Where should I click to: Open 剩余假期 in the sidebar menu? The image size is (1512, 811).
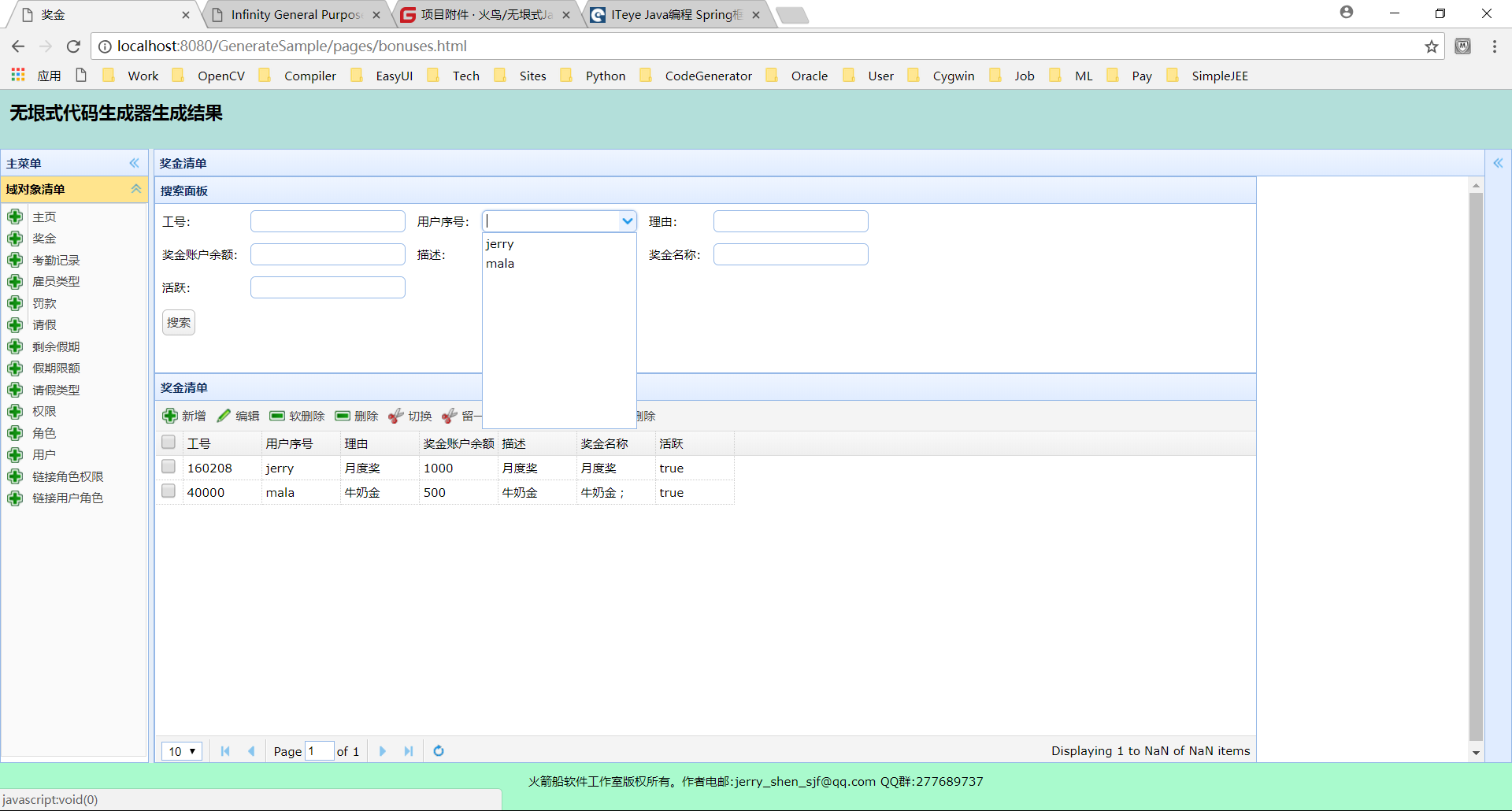coord(56,346)
